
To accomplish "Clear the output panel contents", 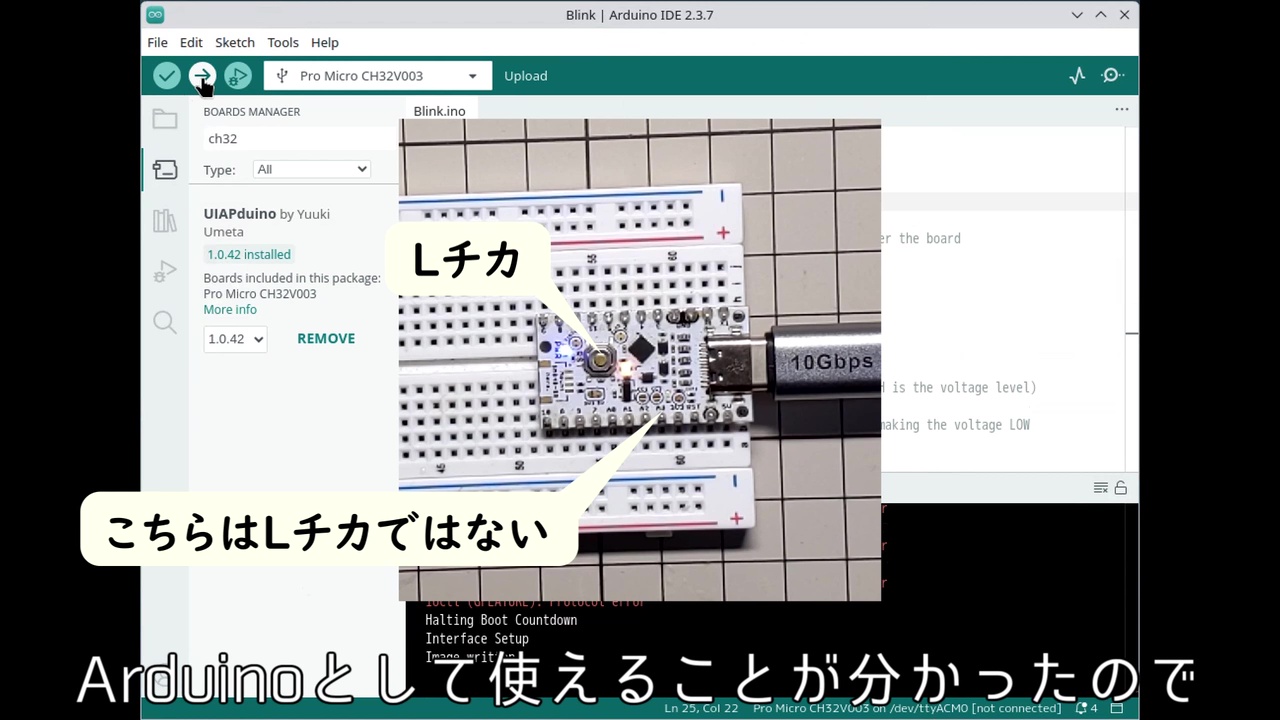I will coord(1100,488).
